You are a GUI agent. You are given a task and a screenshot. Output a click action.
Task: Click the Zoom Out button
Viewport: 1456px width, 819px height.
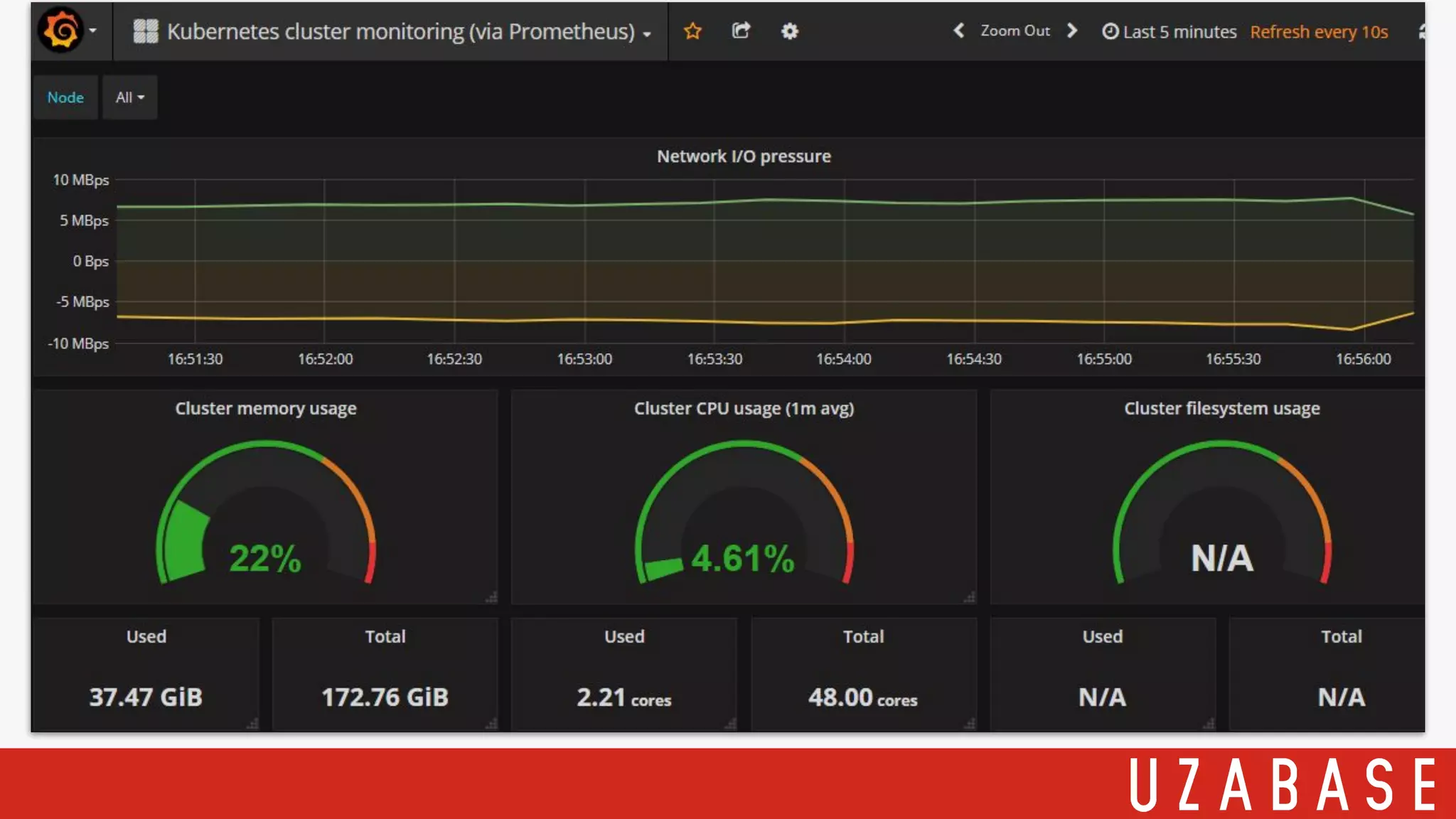coord(1015,31)
